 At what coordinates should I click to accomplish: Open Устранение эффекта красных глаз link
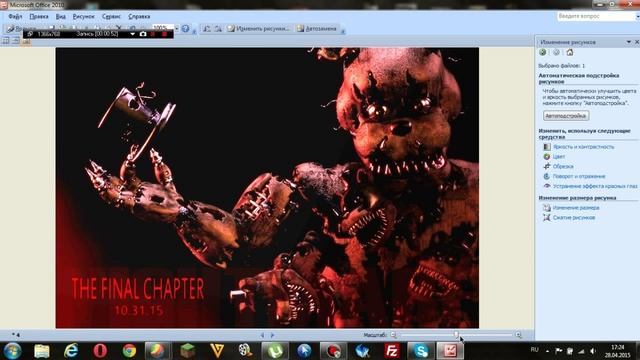tap(595, 186)
